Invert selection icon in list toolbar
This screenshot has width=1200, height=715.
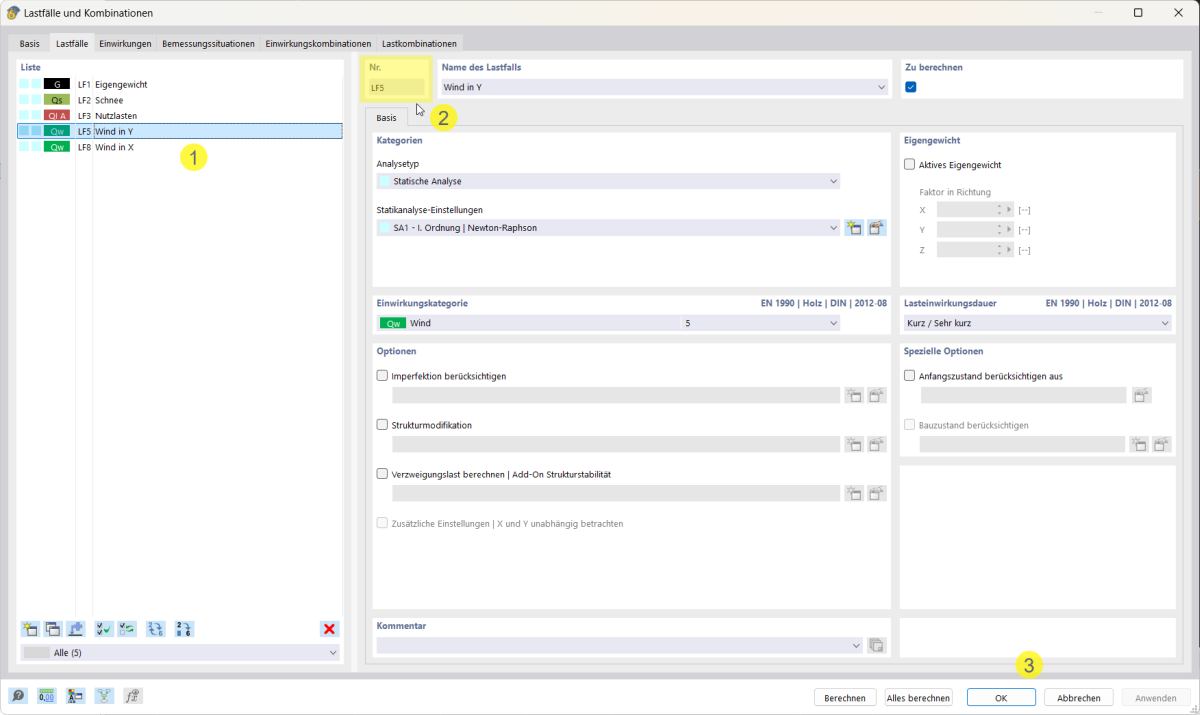click(127, 629)
